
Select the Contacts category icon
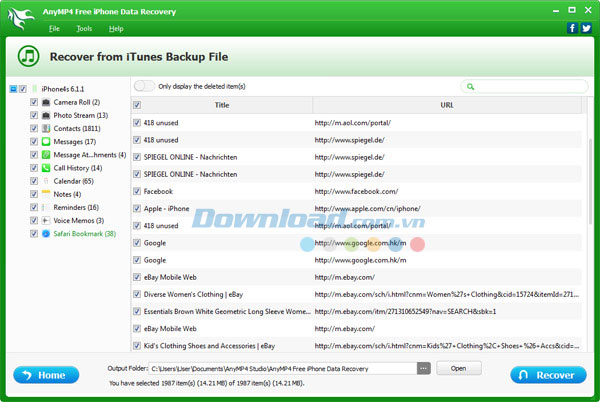(46, 129)
